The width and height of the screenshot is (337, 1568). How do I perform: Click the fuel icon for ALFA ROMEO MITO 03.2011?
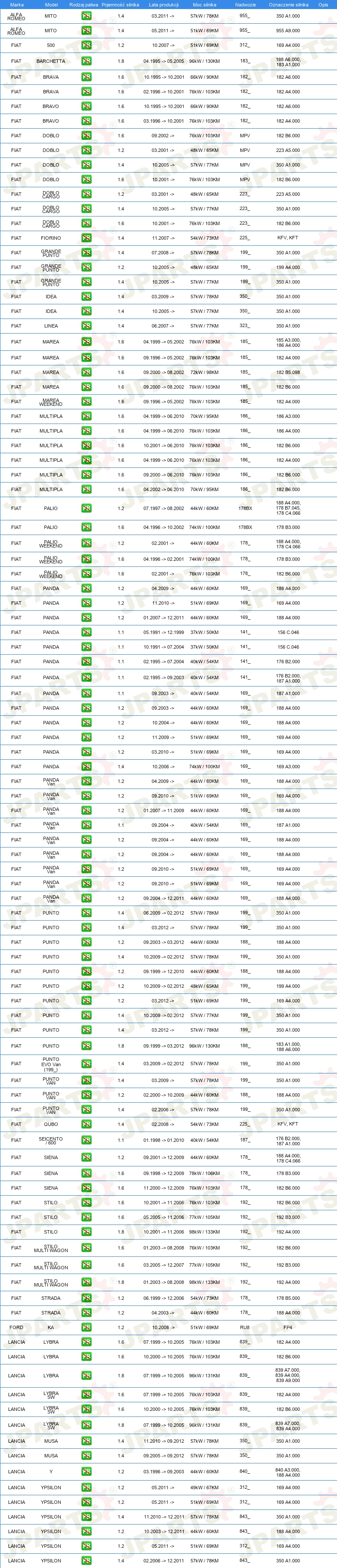pyautogui.click(x=87, y=16)
